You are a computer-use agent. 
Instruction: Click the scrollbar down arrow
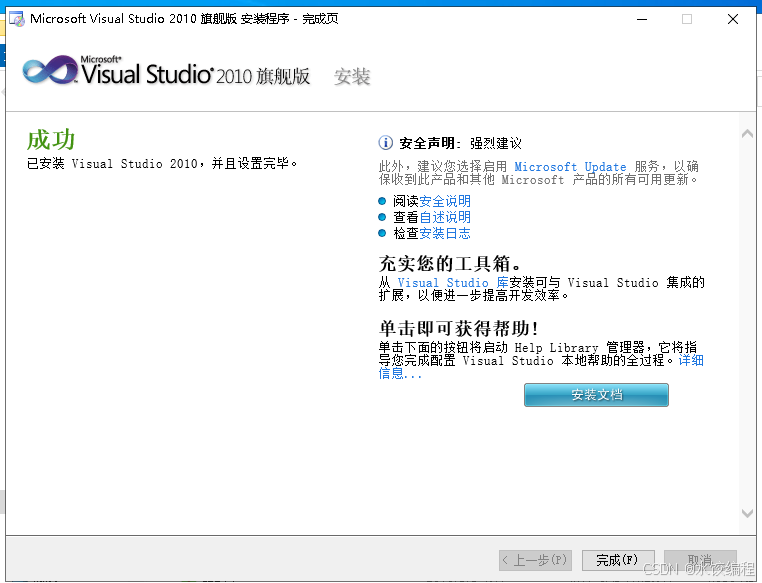pyautogui.click(x=747, y=513)
